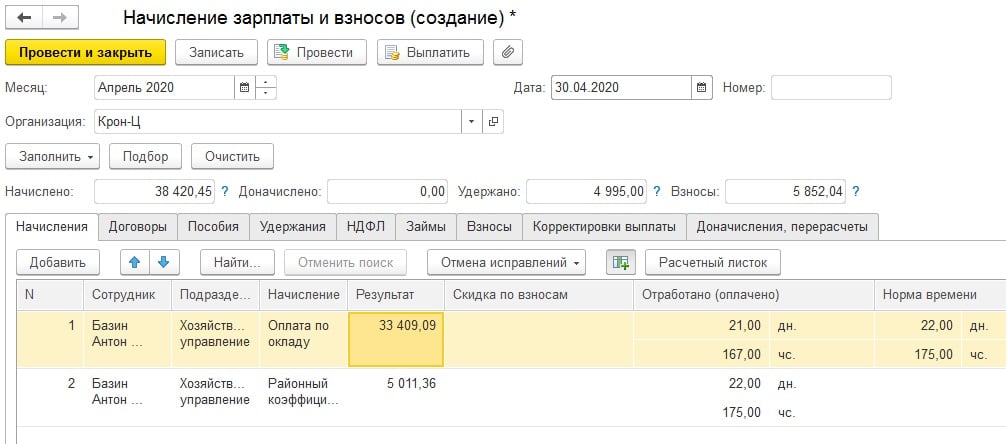
Task: Click the Расчетный листок button
Action: point(713,262)
